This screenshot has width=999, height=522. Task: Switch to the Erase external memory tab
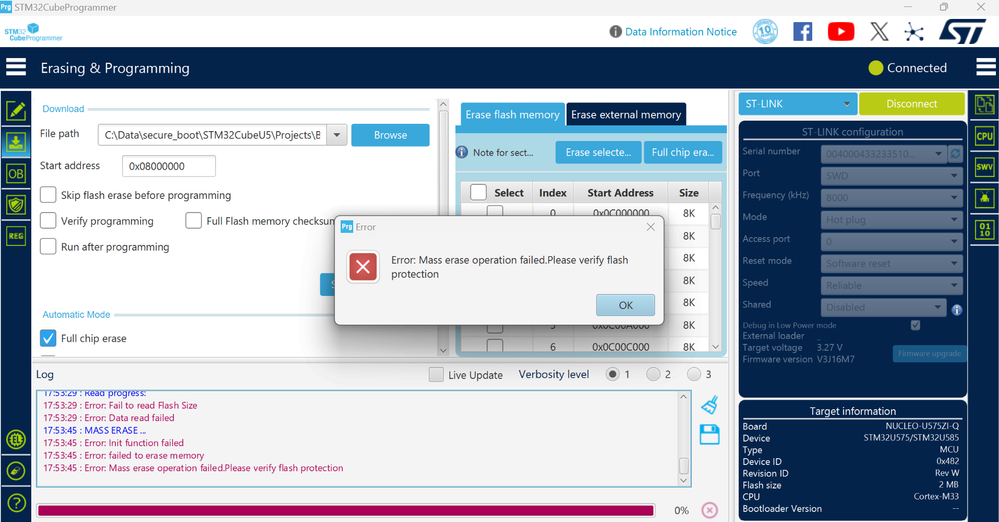[626, 115]
